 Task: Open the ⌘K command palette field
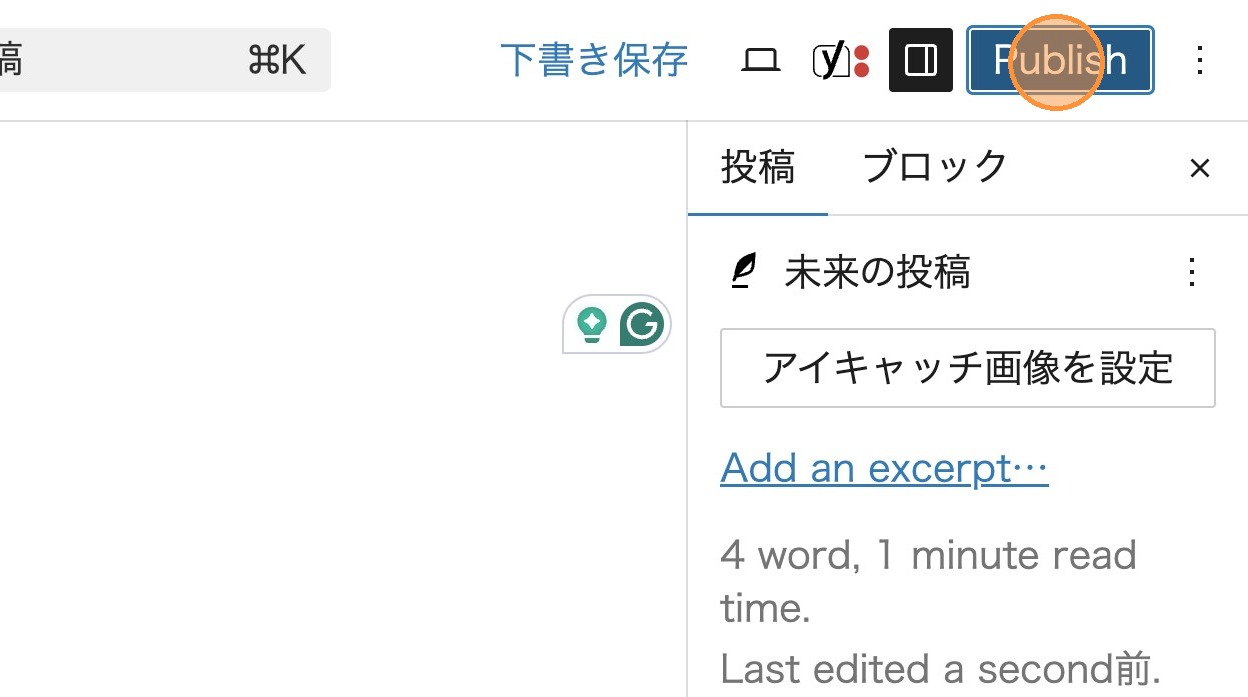click(x=165, y=61)
